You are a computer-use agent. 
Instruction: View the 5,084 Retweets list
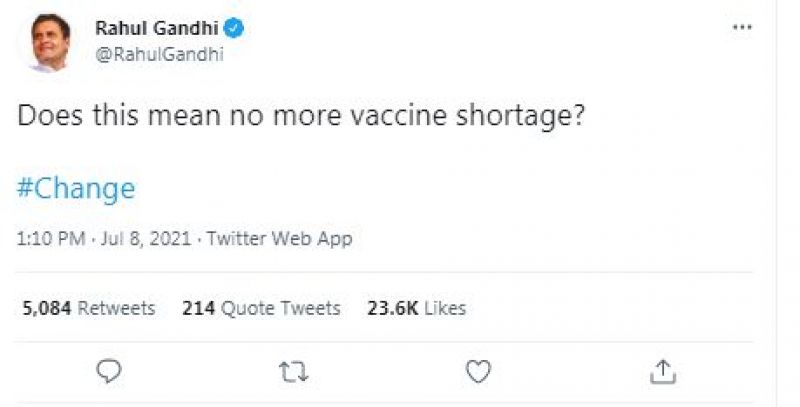tap(88, 308)
